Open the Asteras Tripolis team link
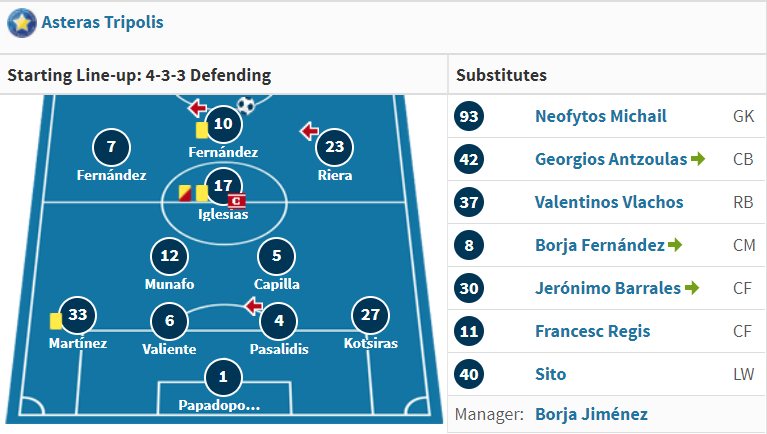Image resolution: width=767 pixels, height=434 pixels. click(102, 23)
